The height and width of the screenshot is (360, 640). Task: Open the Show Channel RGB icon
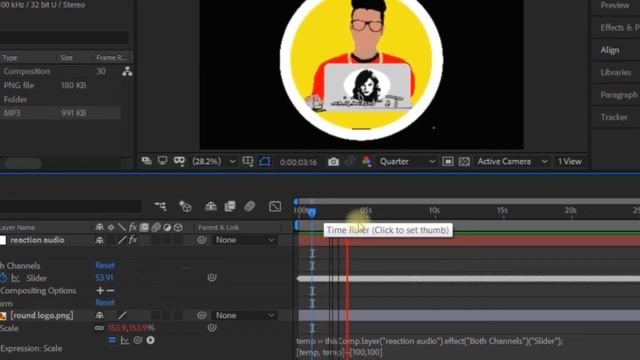point(366,162)
